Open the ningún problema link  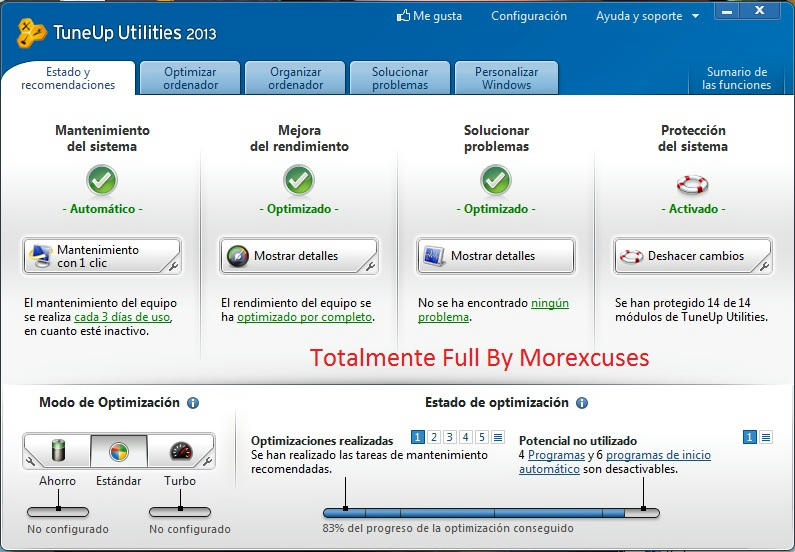click(493, 310)
